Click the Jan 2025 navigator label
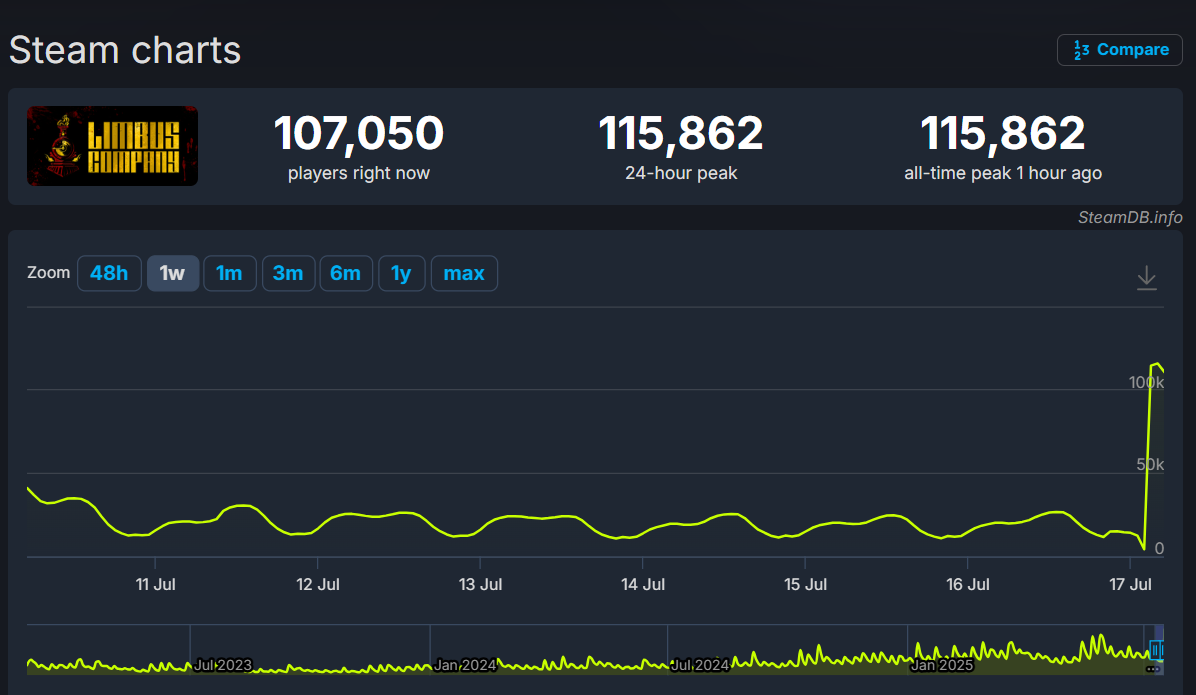The height and width of the screenshot is (695, 1196). coord(942,665)
